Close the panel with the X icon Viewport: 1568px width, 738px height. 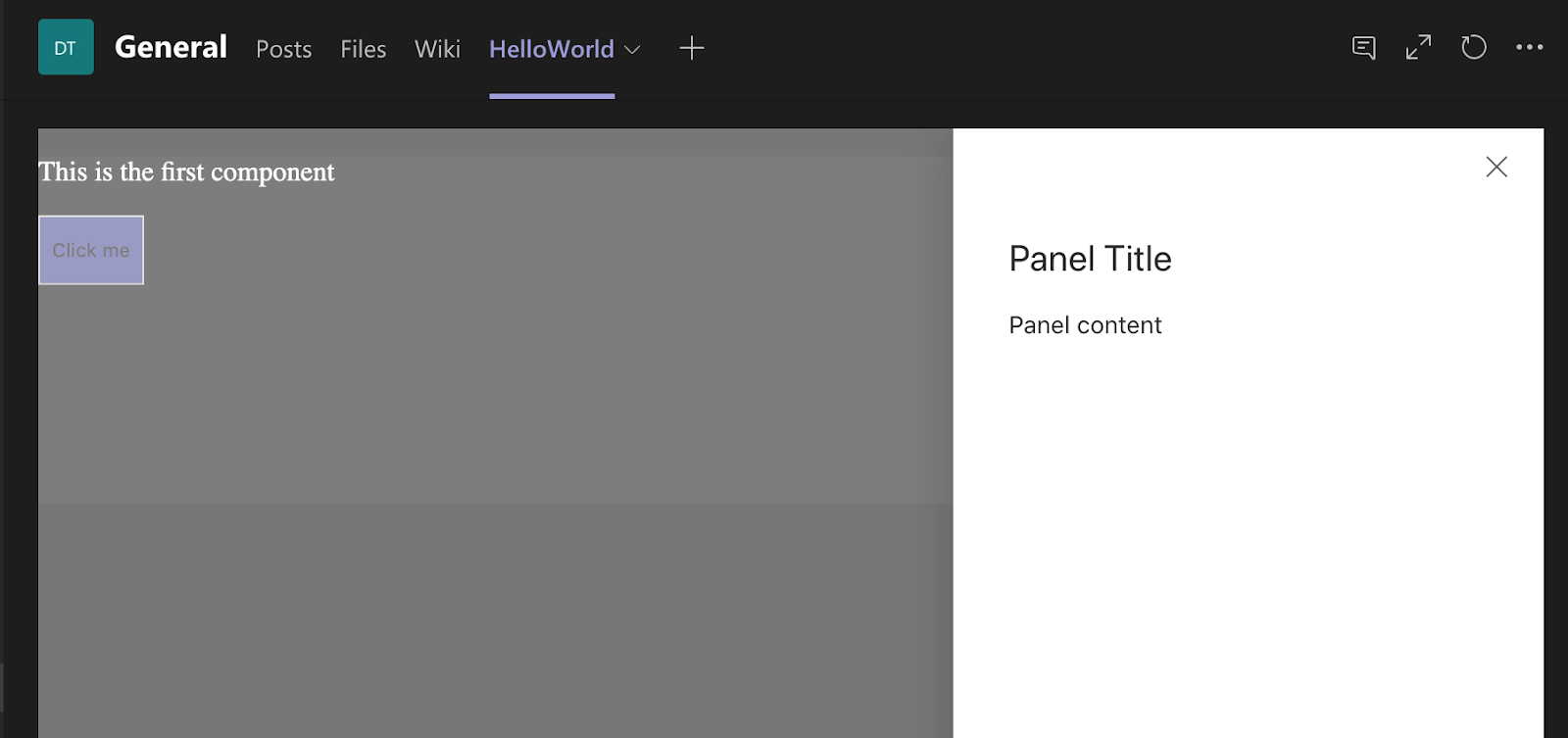[1496, 167]
